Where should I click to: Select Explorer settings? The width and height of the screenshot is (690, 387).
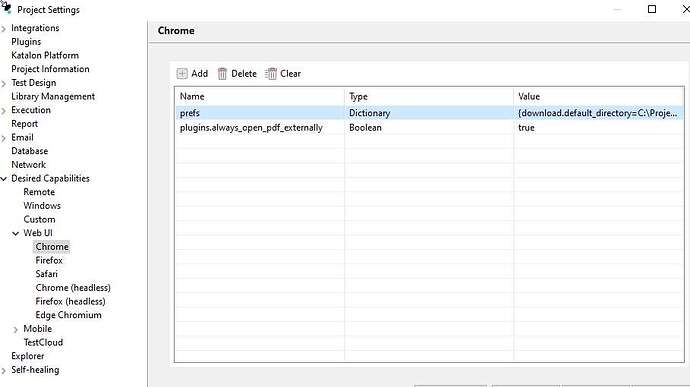(27, 356)
